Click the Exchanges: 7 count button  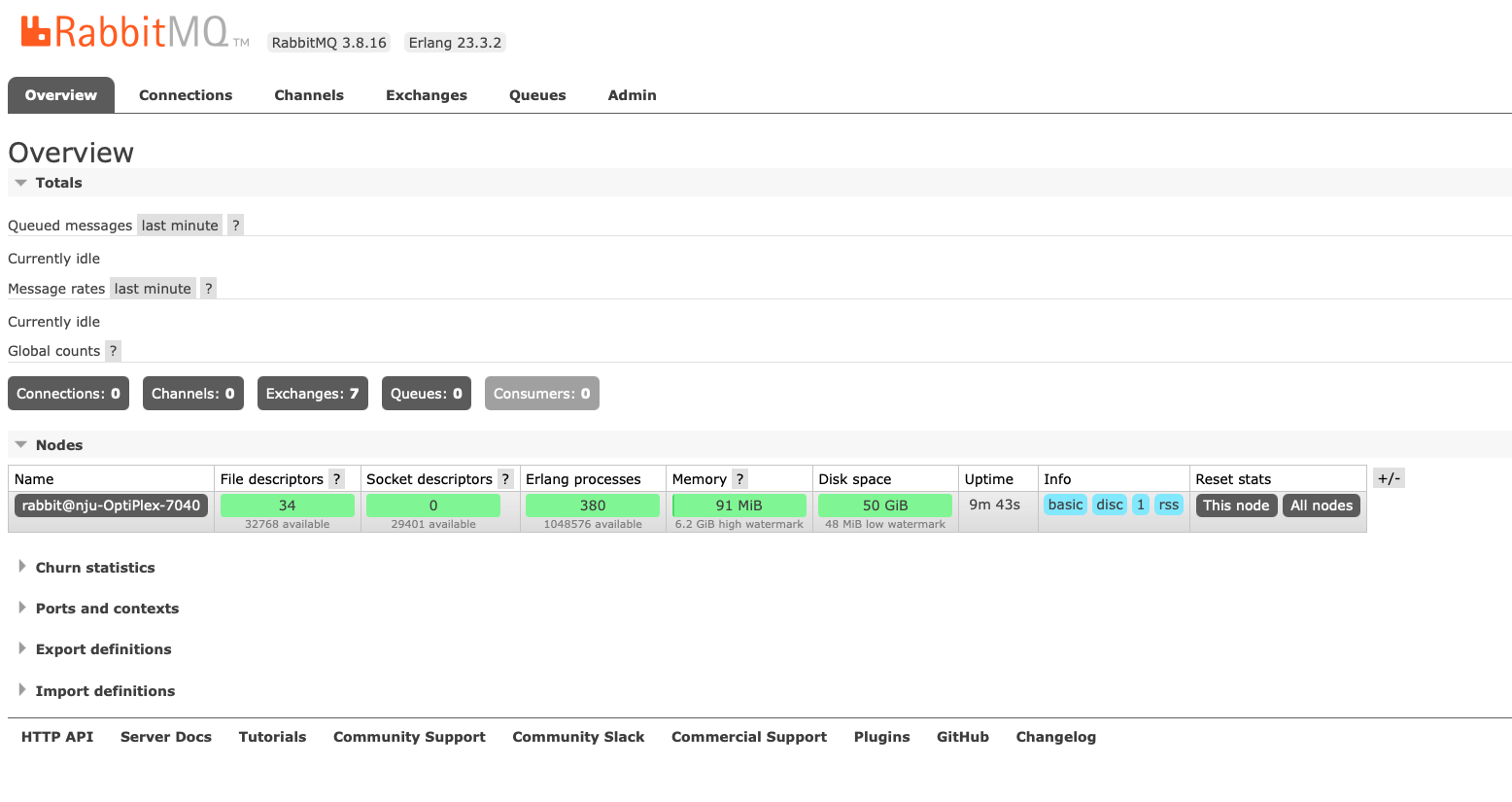tap(313, 394)
